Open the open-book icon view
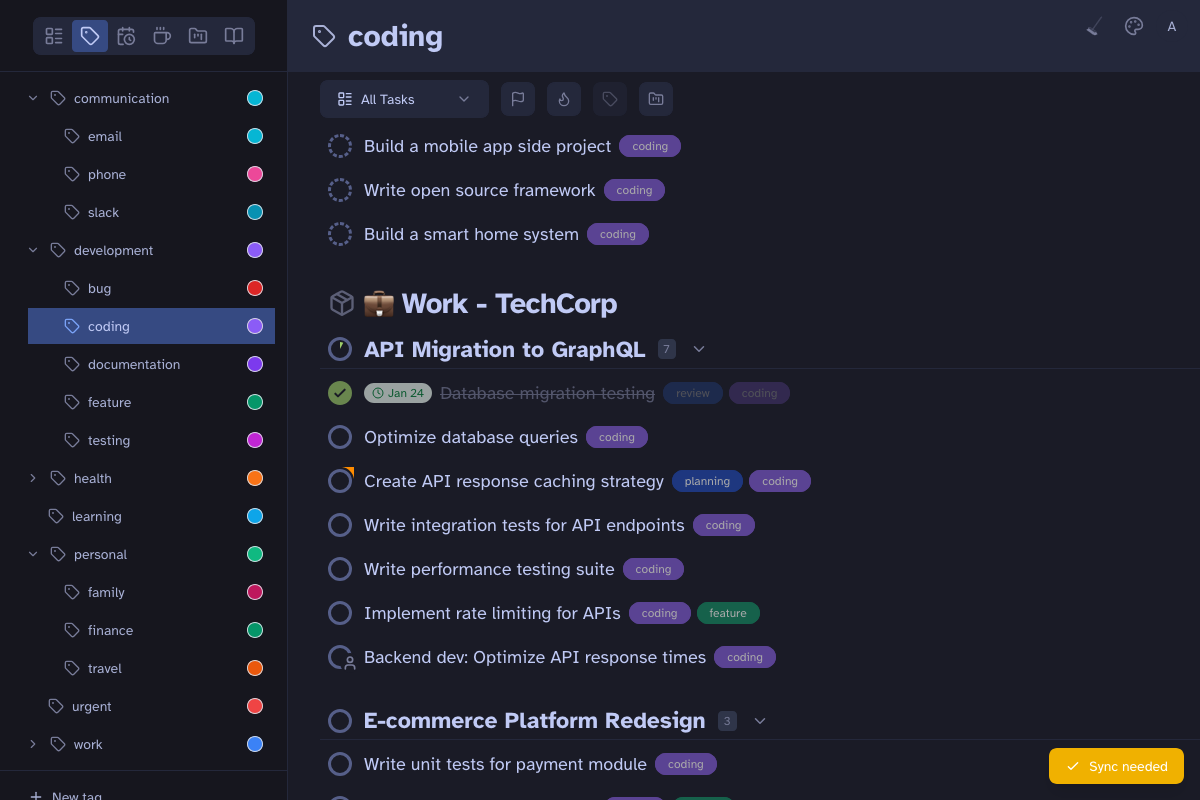Image resolution: width=1200 pixels, height=800 pixels. pyautogui.click(x=234, y=36)
